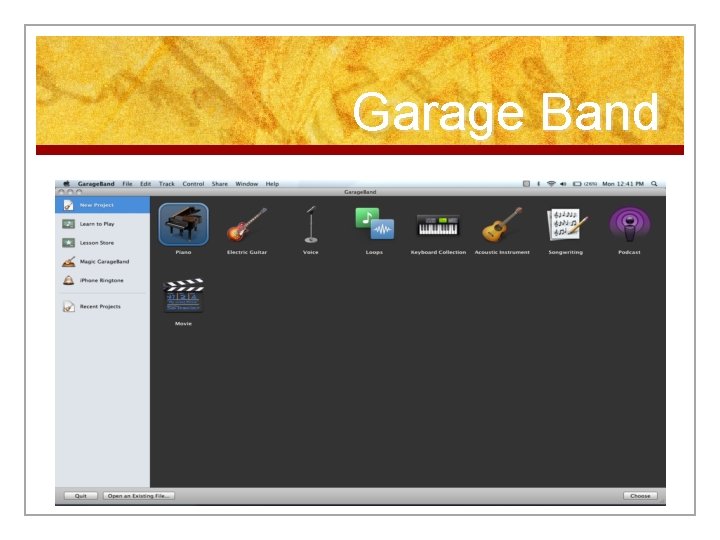The width and height of the screenshot is (720, 540).
Task: Click the battery status icon
Action: [577, 184]
